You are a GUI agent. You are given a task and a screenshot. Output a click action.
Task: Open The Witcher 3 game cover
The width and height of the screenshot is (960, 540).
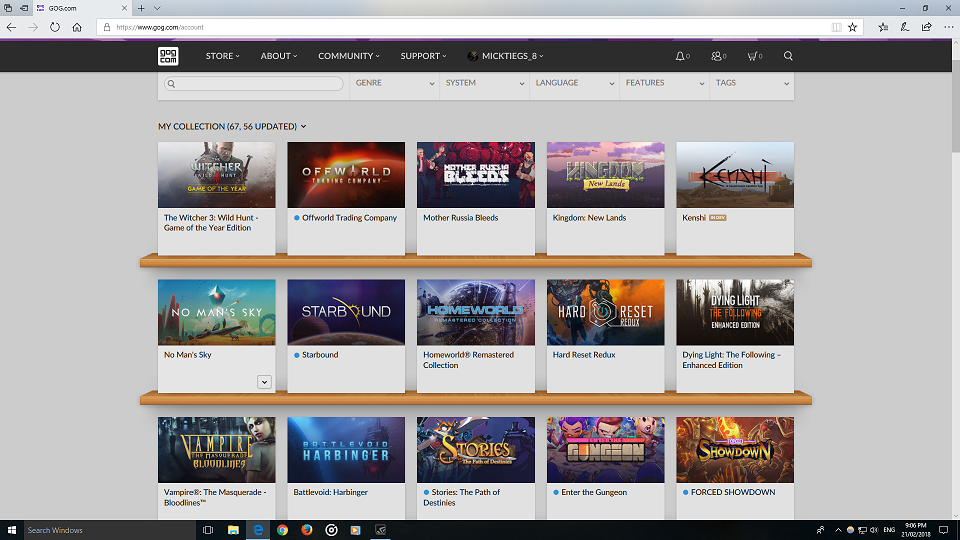tap(217, 174)
